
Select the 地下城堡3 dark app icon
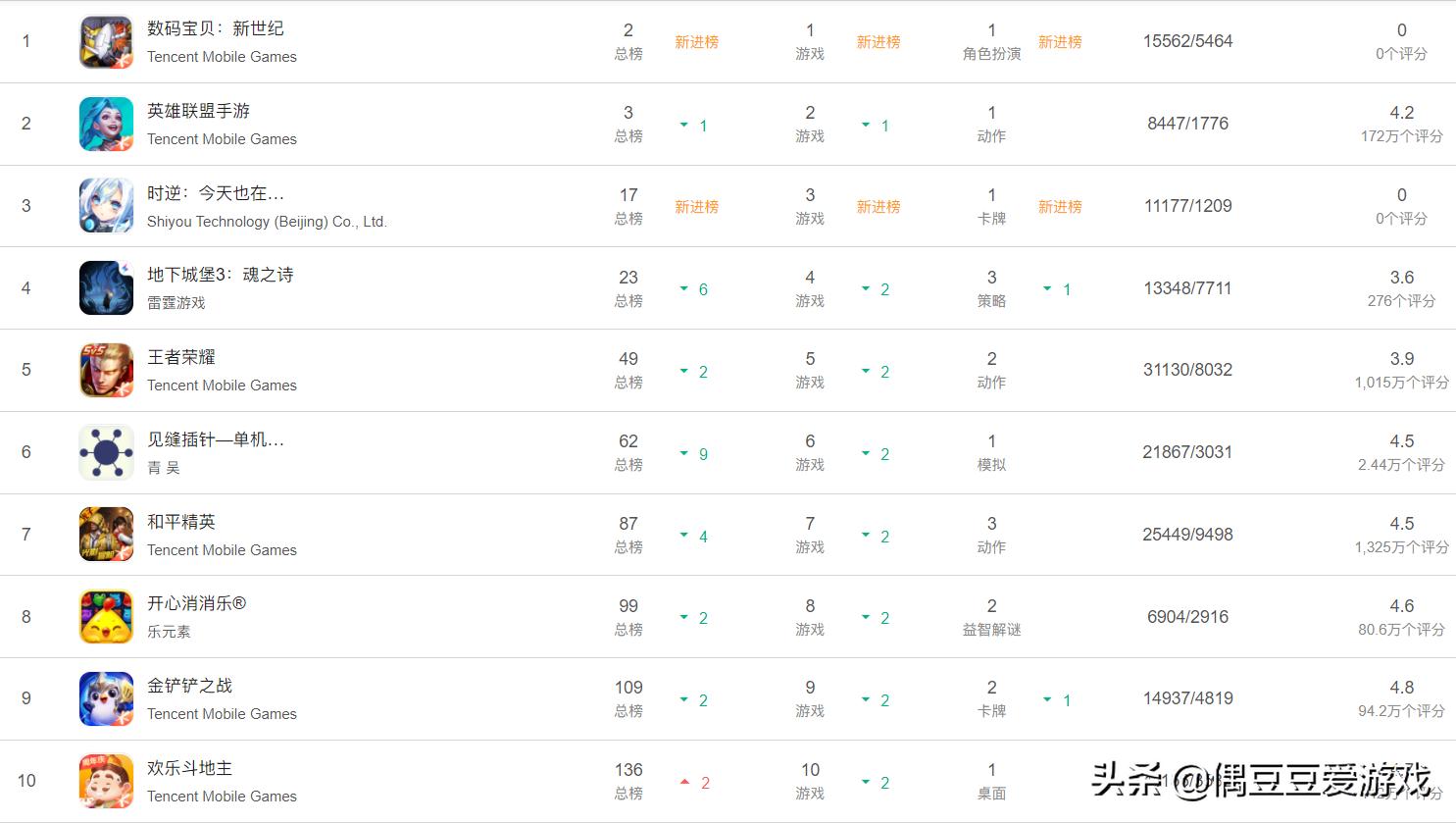click(106, 288)
